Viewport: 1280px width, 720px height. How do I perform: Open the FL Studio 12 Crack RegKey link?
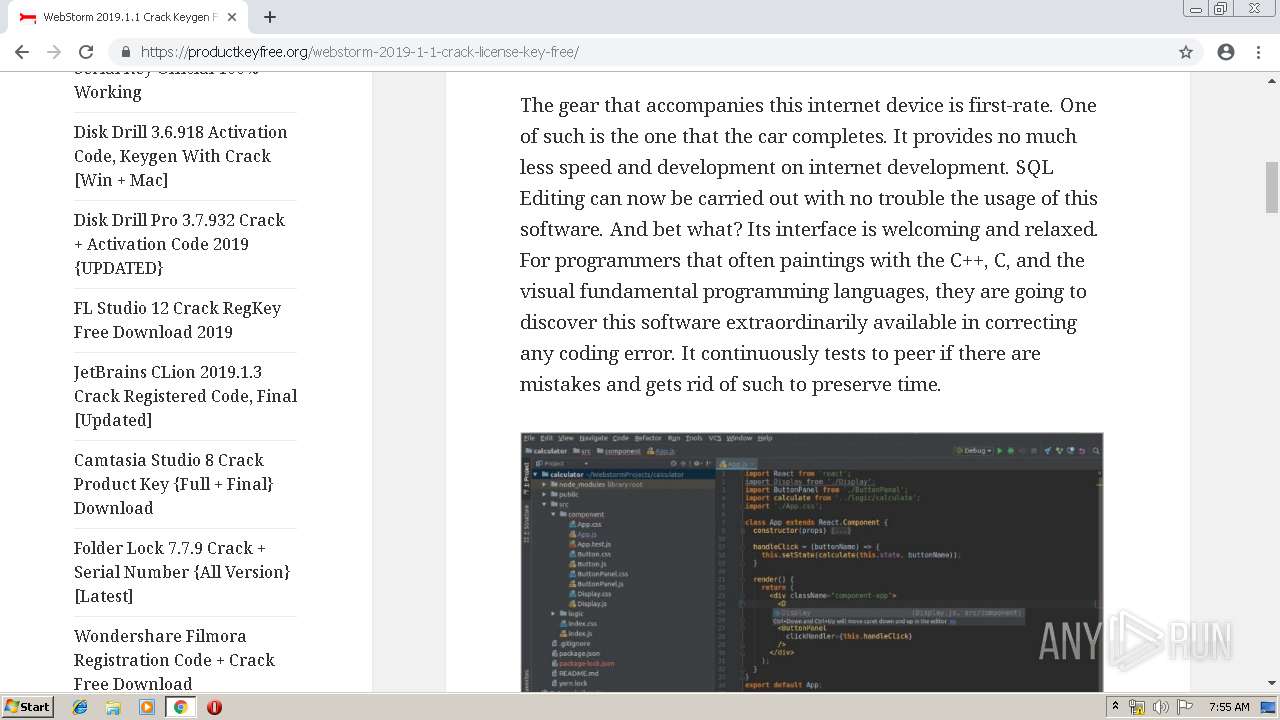click(177, 320)
